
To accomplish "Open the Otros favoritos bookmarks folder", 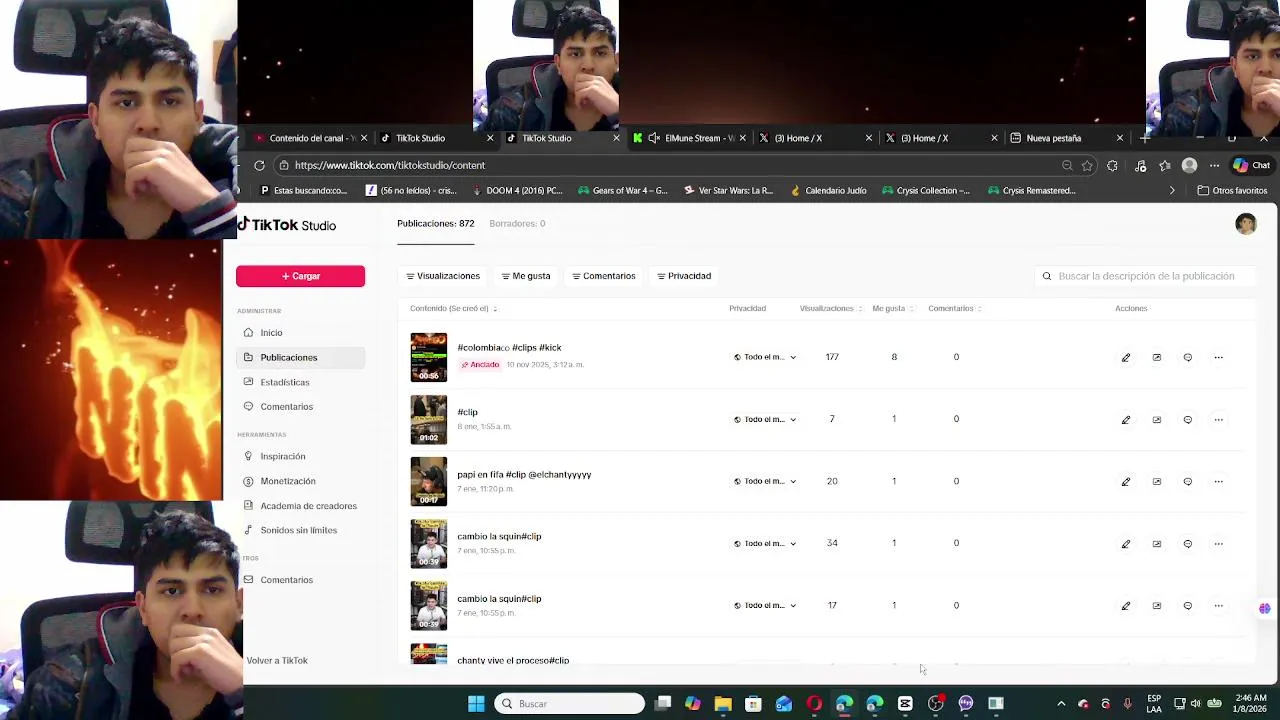I will point(1232,190).
